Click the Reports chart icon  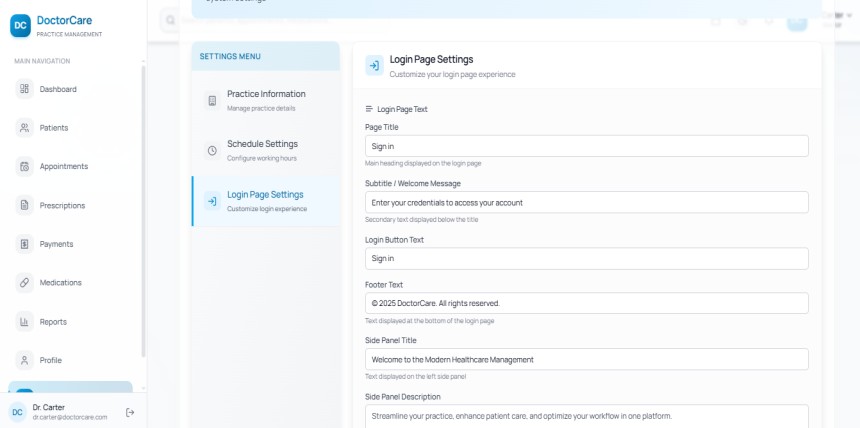click(25, 321)
